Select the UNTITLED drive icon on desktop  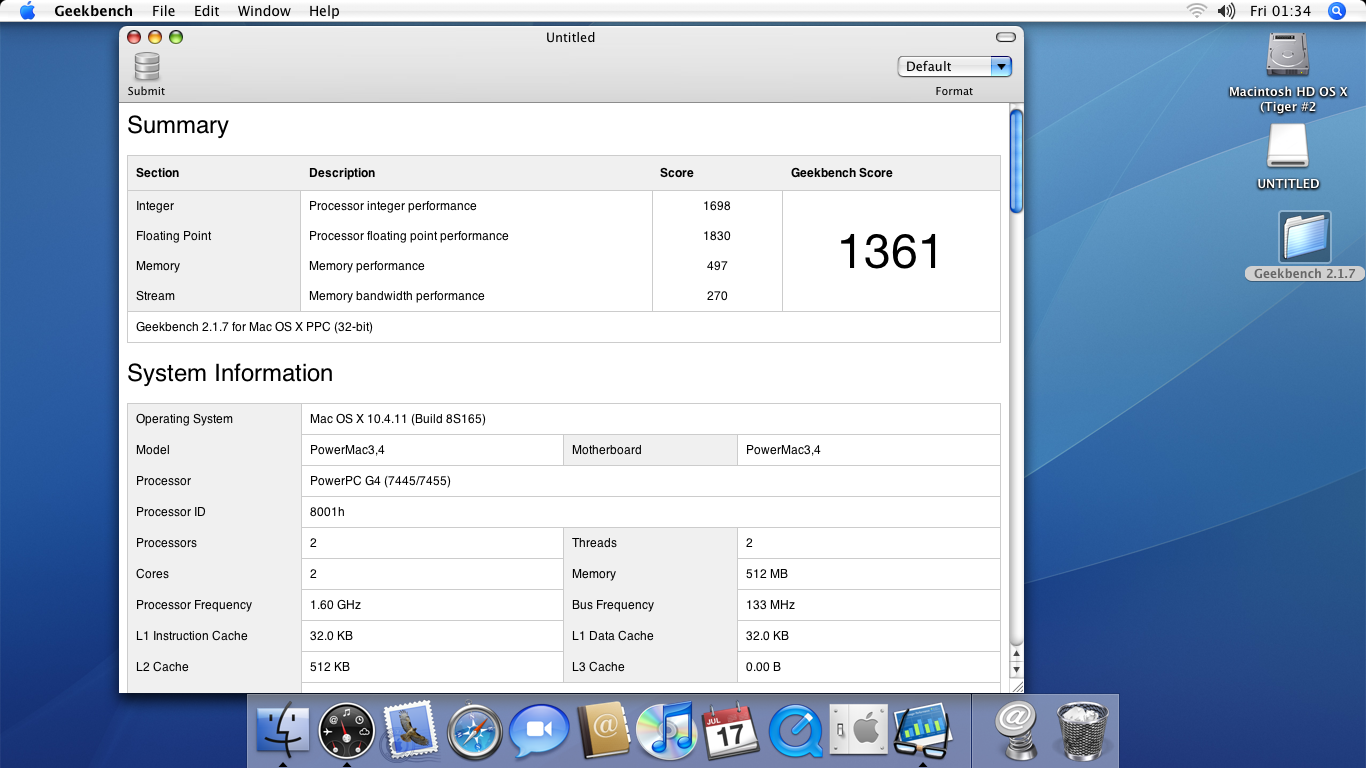point(1287,147)
